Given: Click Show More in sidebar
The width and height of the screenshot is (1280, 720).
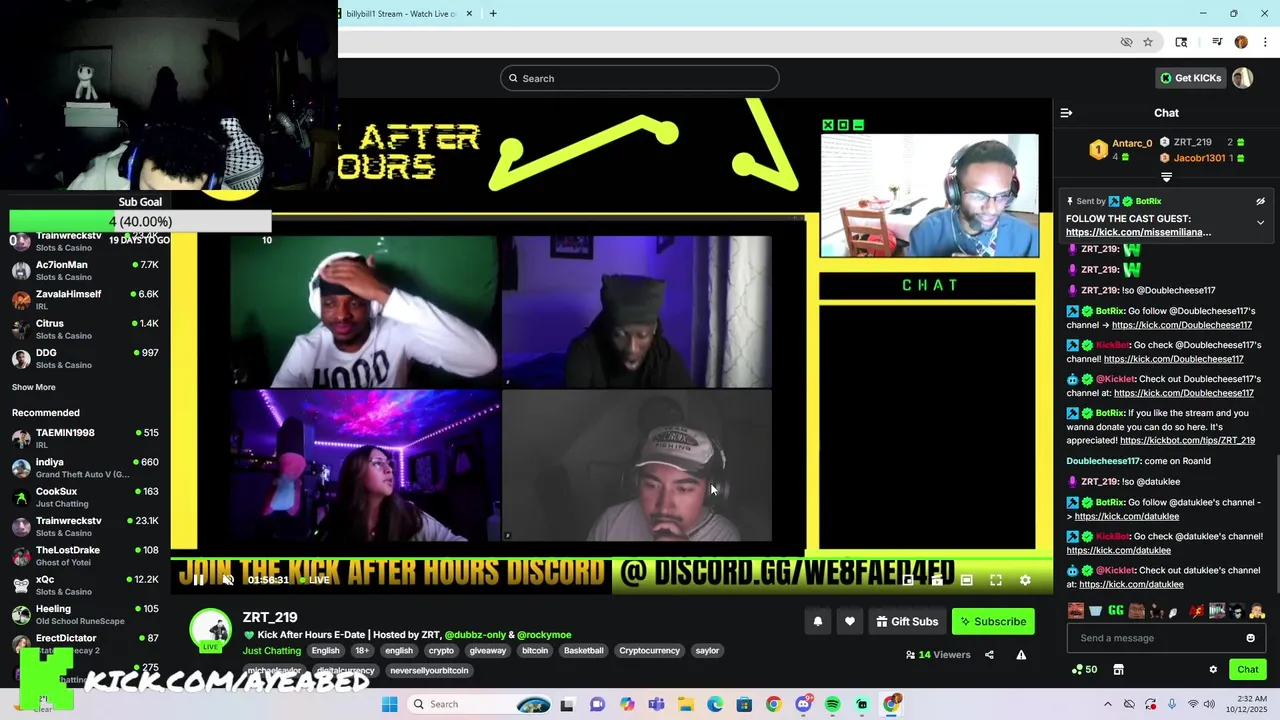Looking at the screenshot, I should pos(33,387).
